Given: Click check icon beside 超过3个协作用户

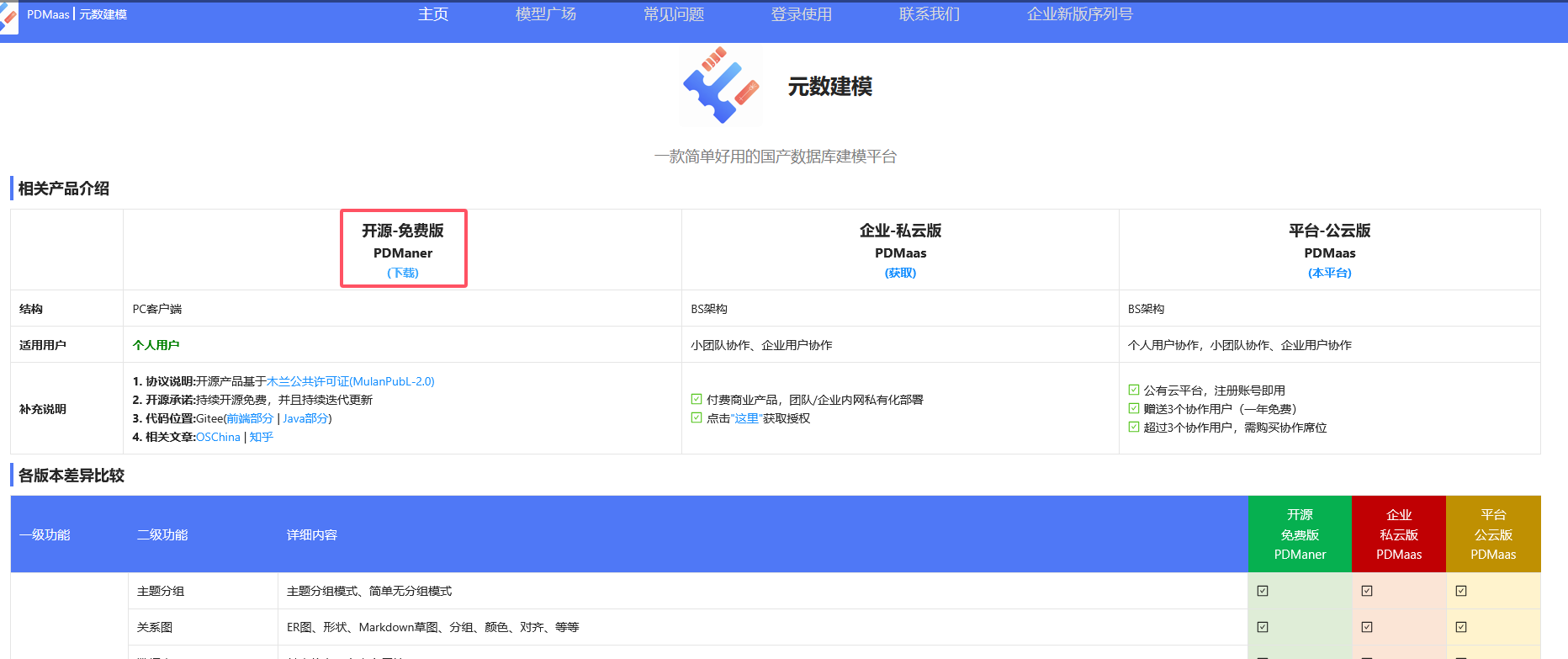Looking at the screenshot, I should coord(1134,427).
